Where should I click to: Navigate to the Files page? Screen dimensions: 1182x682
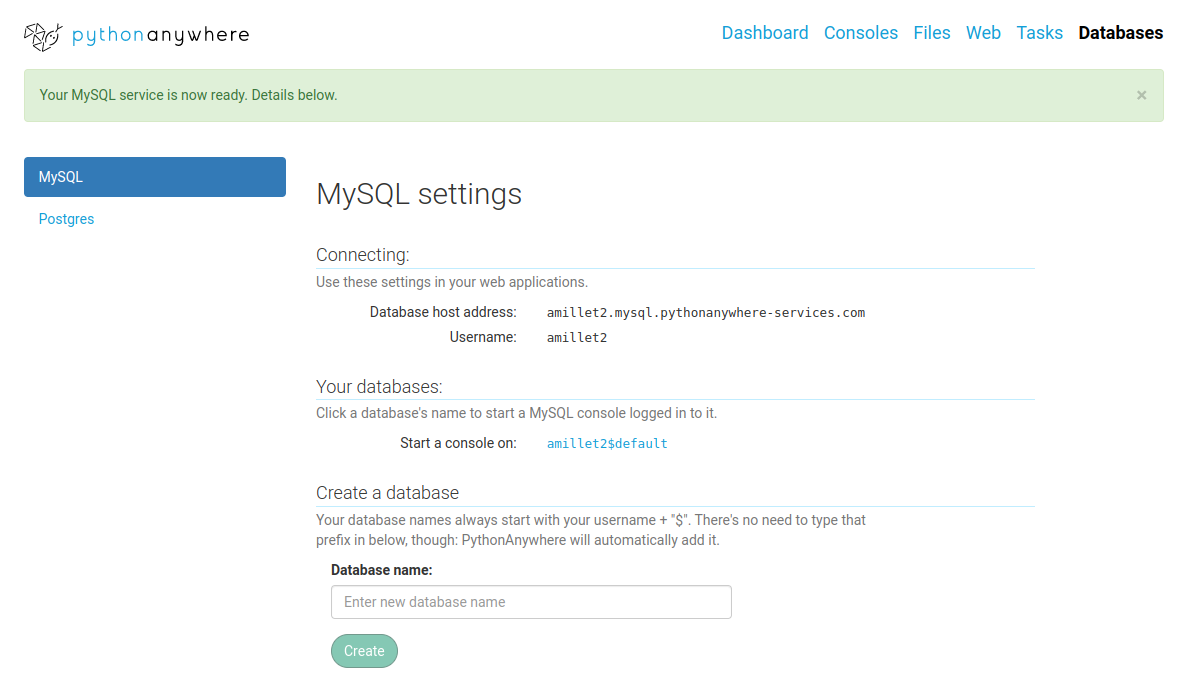coord(931,33)
